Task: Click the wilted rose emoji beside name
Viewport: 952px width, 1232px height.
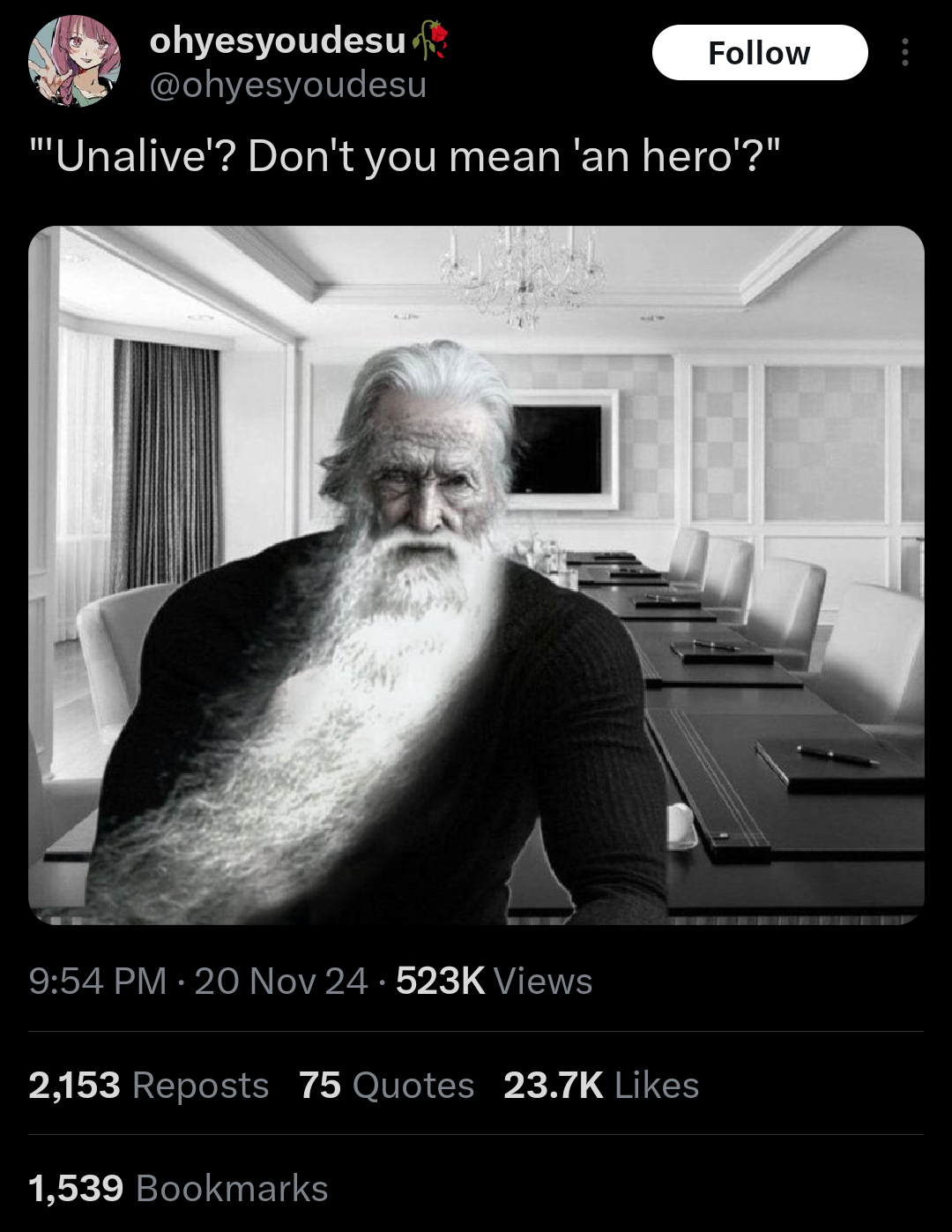Action: click(x=430, y=41)
